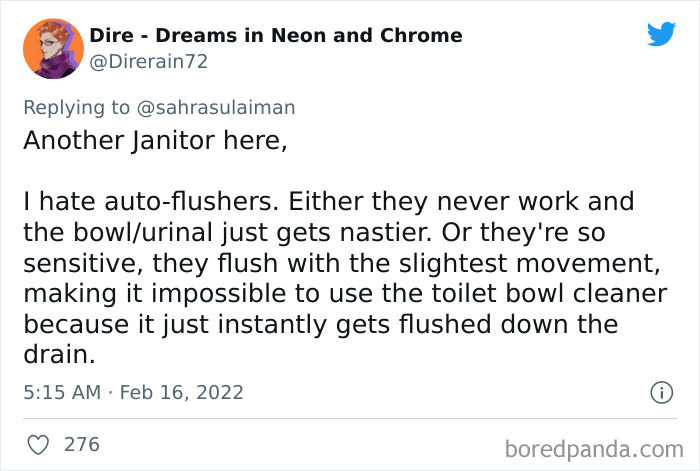Click the "Replying to" label
This screenshot has width=700, height=471.
[76, 108]
